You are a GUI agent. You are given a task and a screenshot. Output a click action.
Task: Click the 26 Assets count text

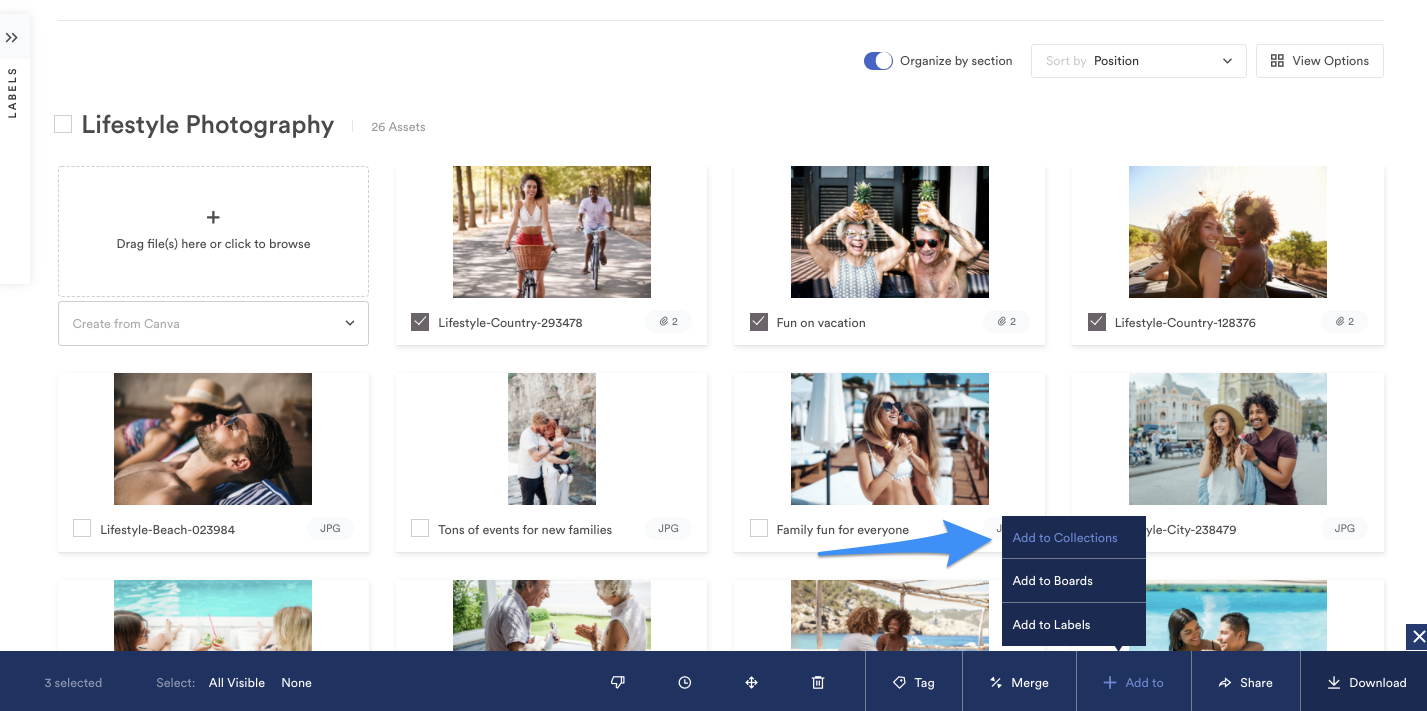click(398, 127)
